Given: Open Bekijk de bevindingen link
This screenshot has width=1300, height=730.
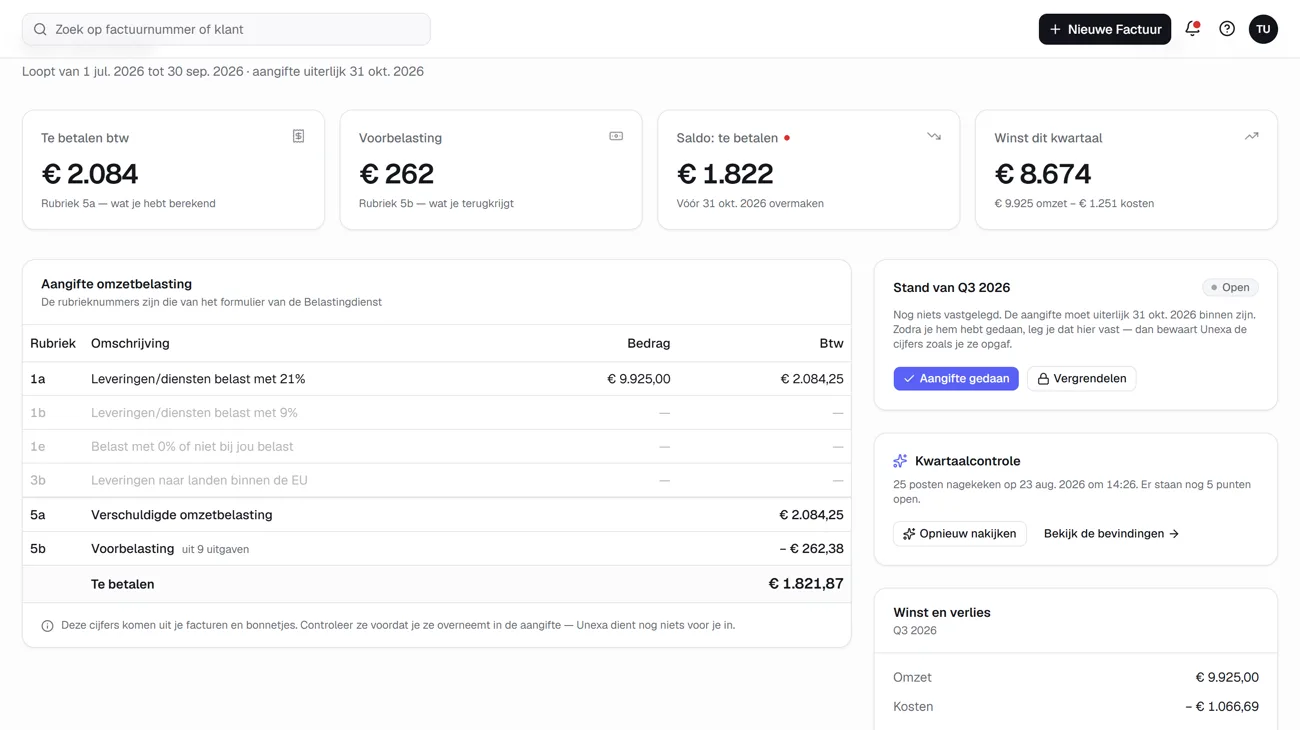Looking at the screenshot, I should pos(1111,534).
